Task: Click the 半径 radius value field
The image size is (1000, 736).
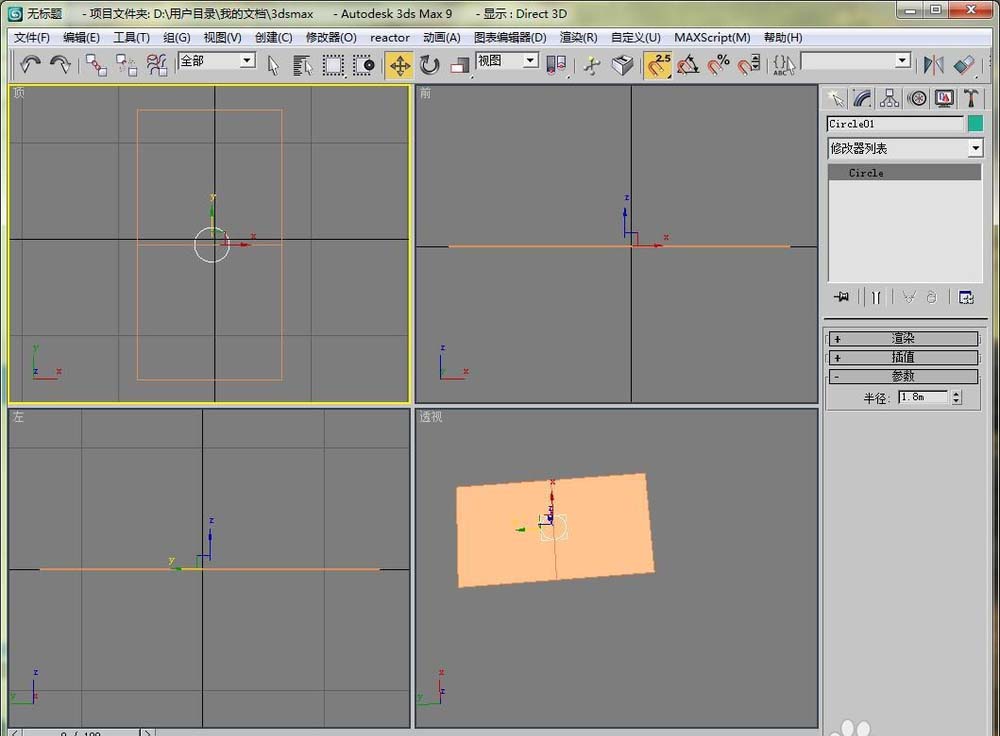Action: click(922, 397)
